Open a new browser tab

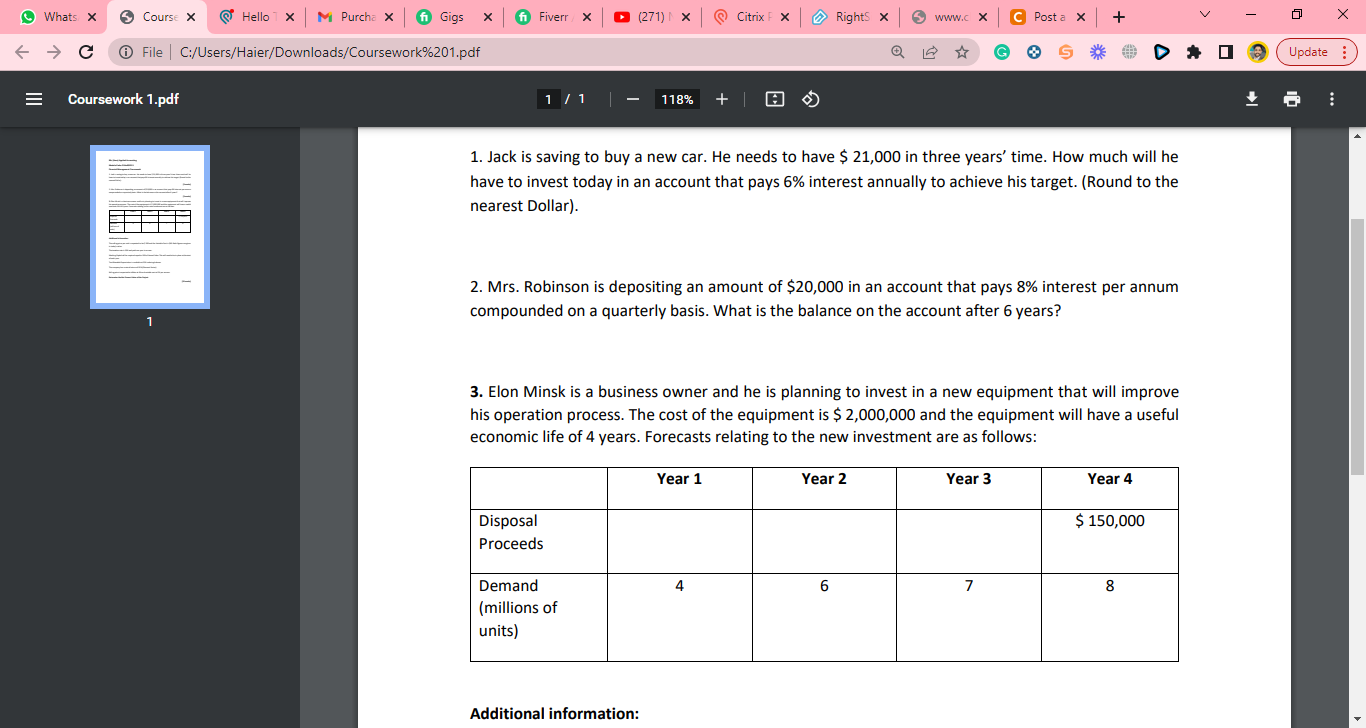pyautogui.click(x=1119, y=16)
